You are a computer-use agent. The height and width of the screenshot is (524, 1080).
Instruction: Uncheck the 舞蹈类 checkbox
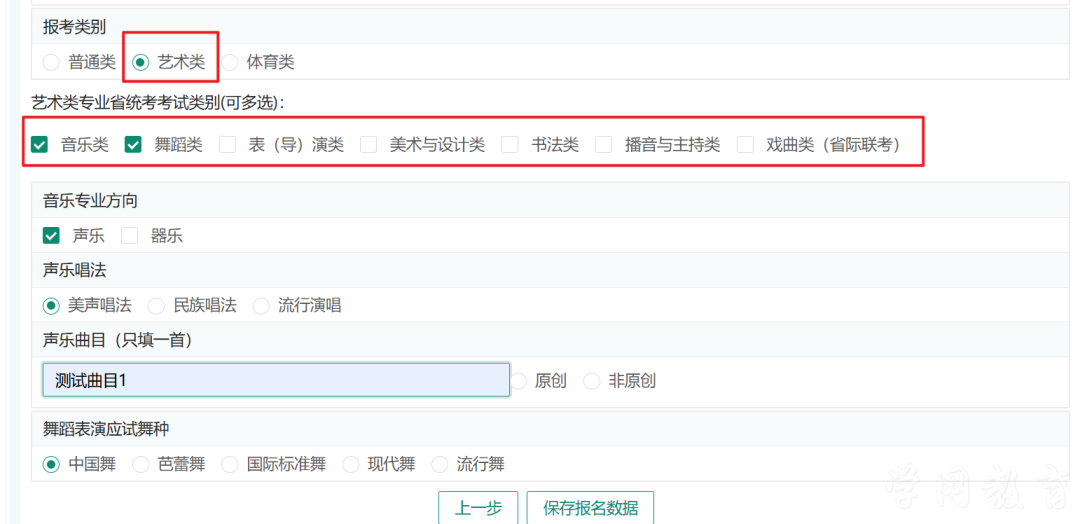[133, 145]
